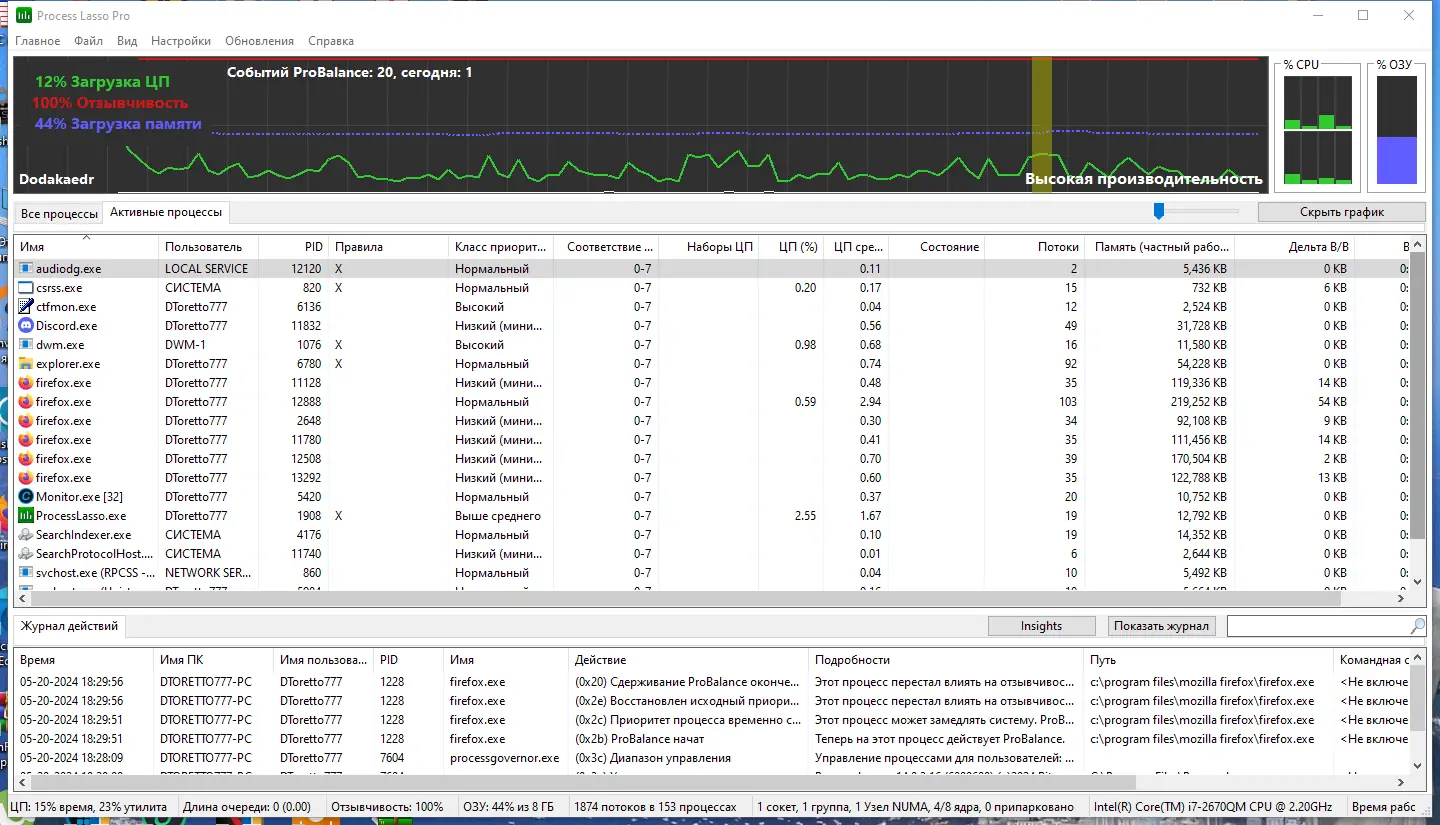Image resolution: width=1440 pixels, height=825 pixels.
Task: Sort processes by the Потоки column header
Action: coord(1036,247)
